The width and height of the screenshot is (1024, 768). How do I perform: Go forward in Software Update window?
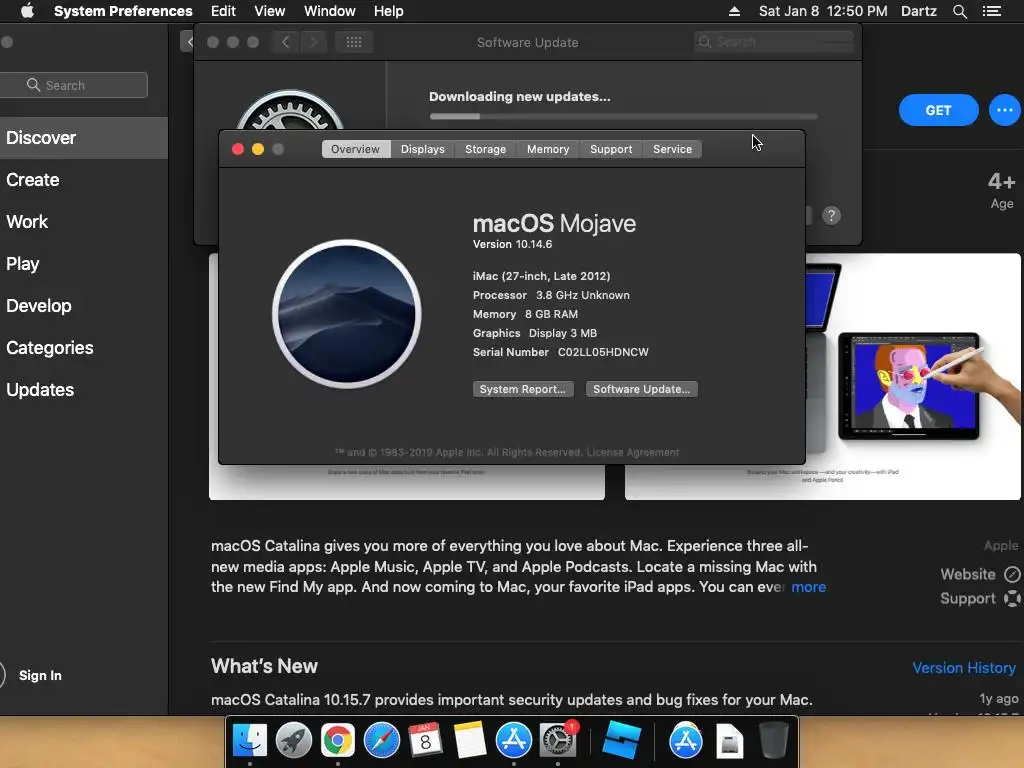(313, 42)
